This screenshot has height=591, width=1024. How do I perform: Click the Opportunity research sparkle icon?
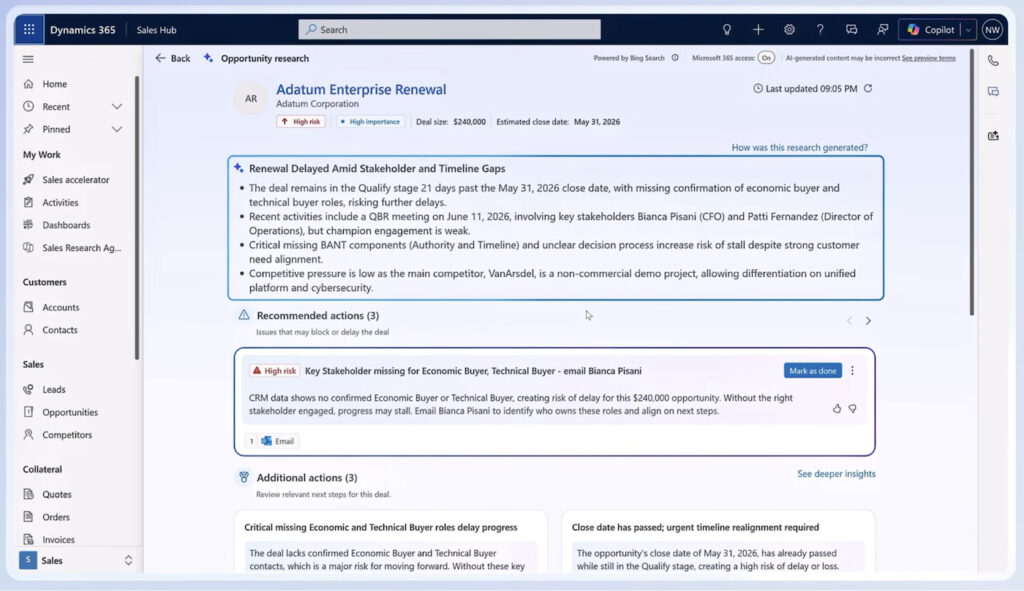tap(208, 58)
